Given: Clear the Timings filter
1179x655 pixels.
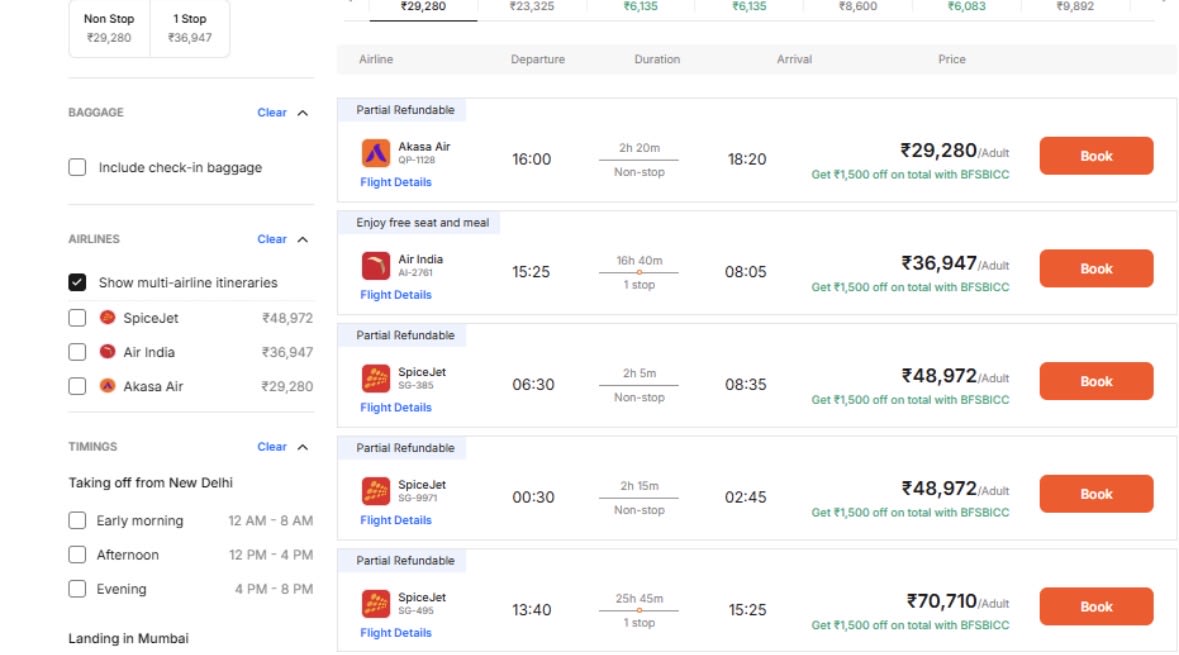Looking at the screenshot, I should (x=271, y=447).
